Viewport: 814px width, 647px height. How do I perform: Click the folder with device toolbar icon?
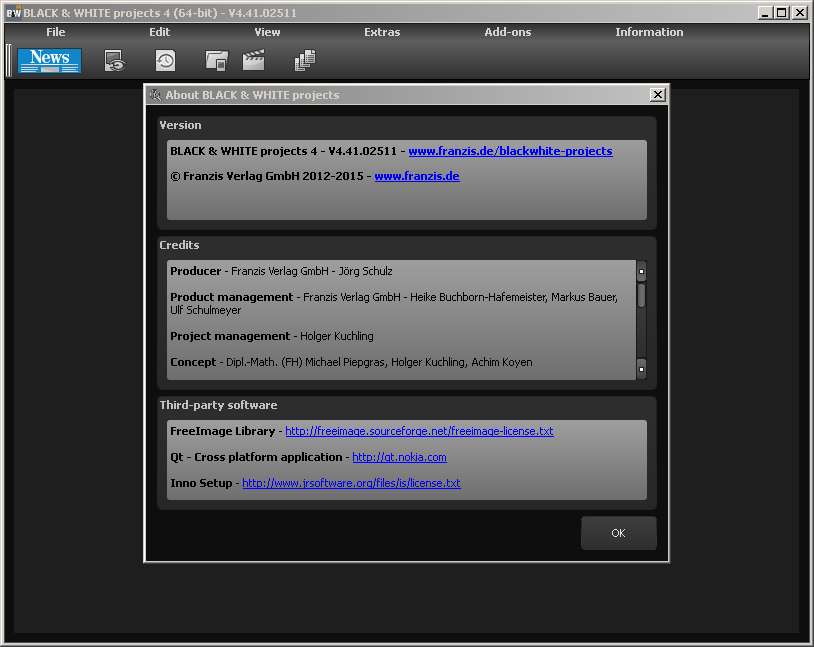click(216, 61)
